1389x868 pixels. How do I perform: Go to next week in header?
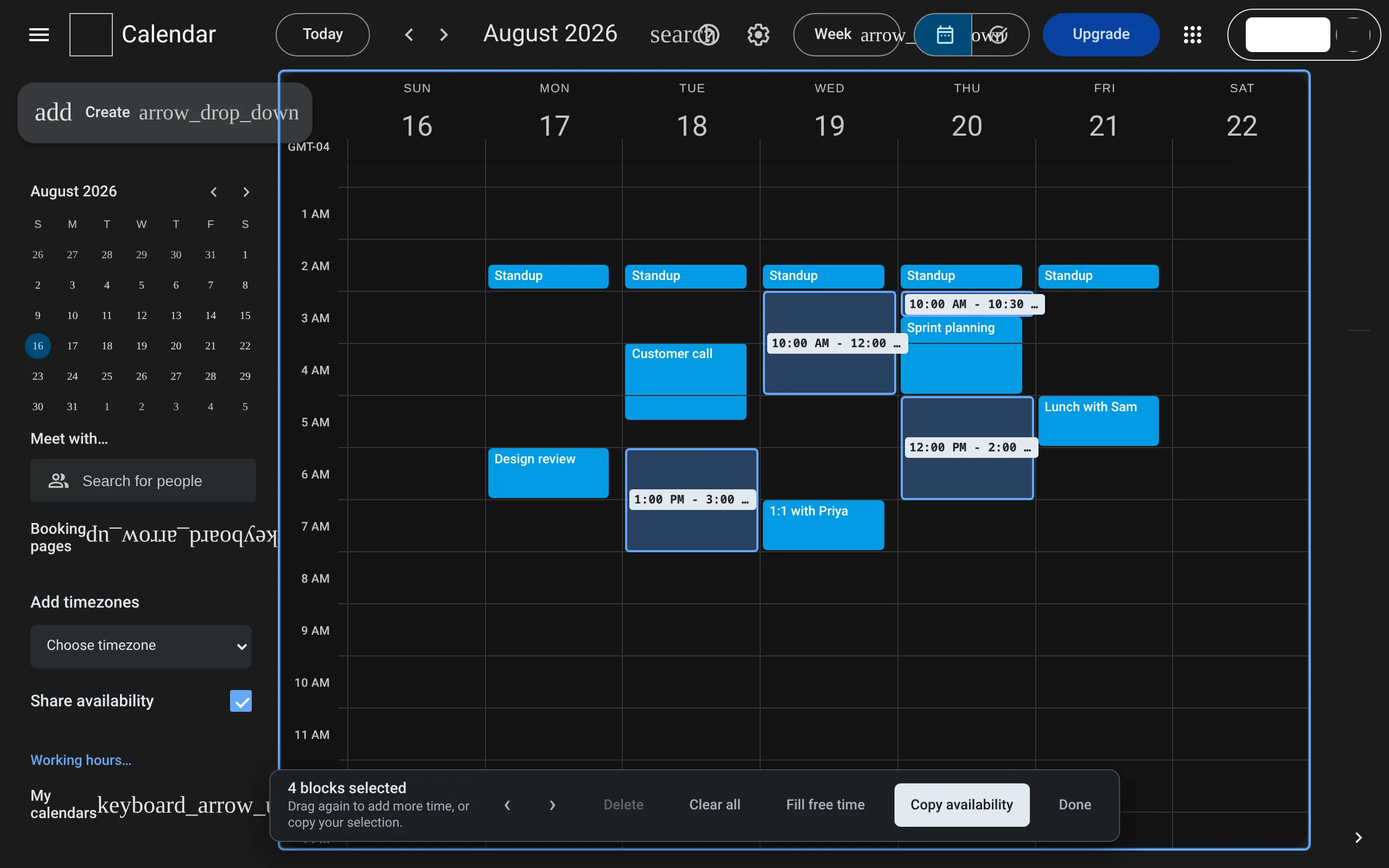[444, 34]
